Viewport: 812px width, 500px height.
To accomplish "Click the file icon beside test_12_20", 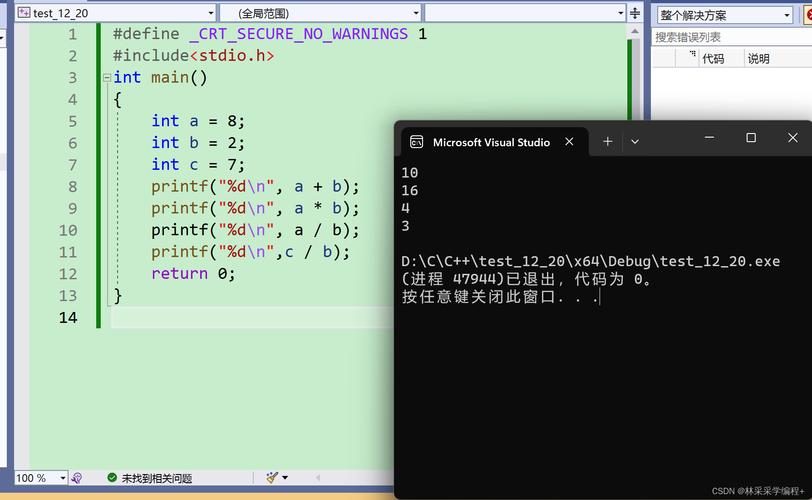I will pos(24,13).
